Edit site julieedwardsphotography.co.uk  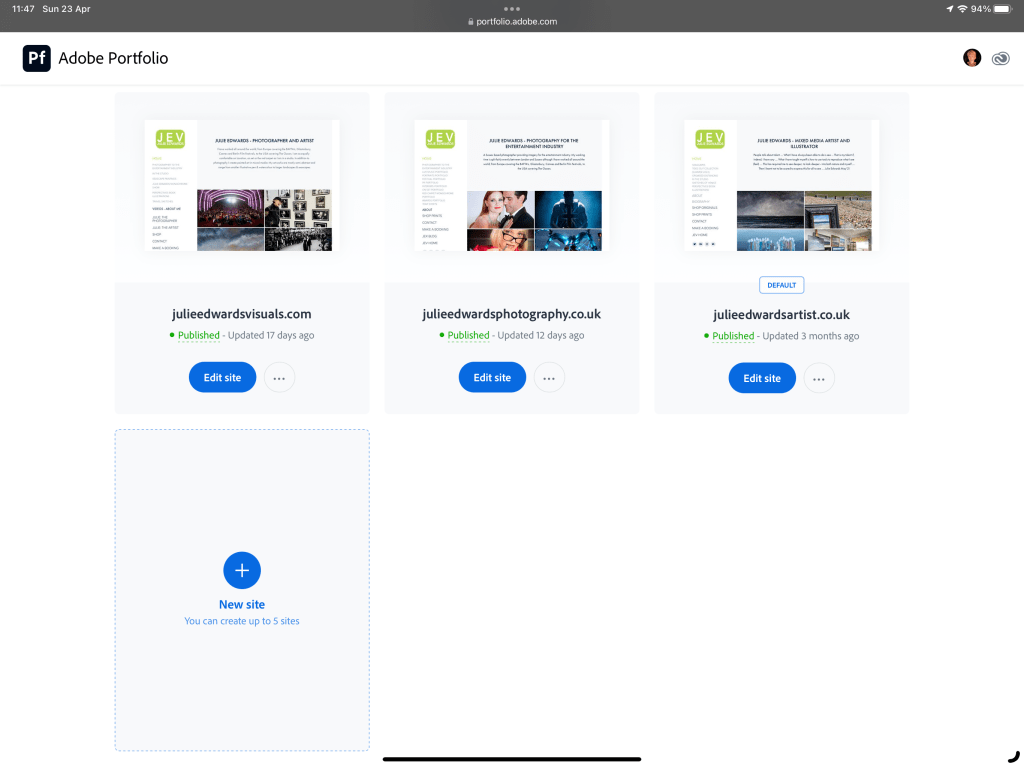(x=492, y=378)
